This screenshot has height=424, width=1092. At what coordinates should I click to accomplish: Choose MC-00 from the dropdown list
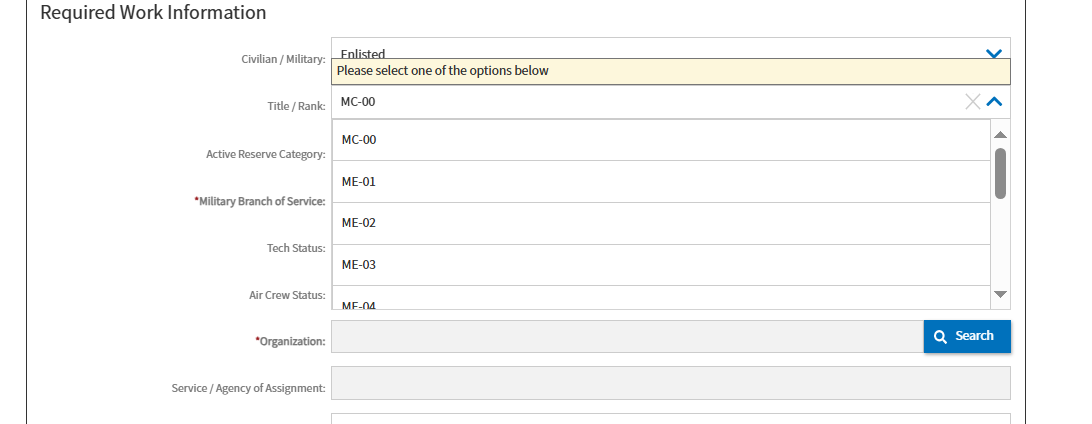point(660,140)
